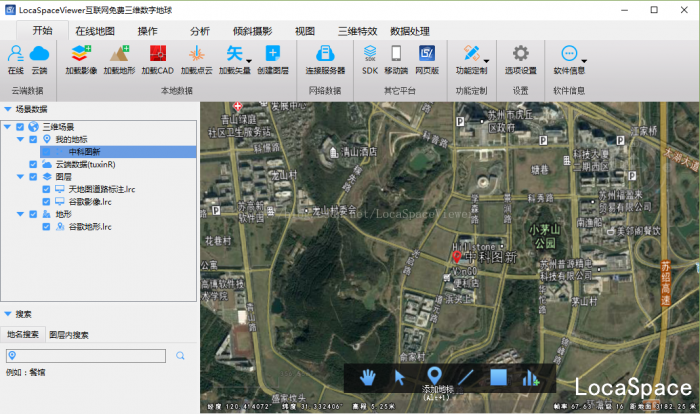Select 天地图道路标注.lrc tree row

click(102, 189)
